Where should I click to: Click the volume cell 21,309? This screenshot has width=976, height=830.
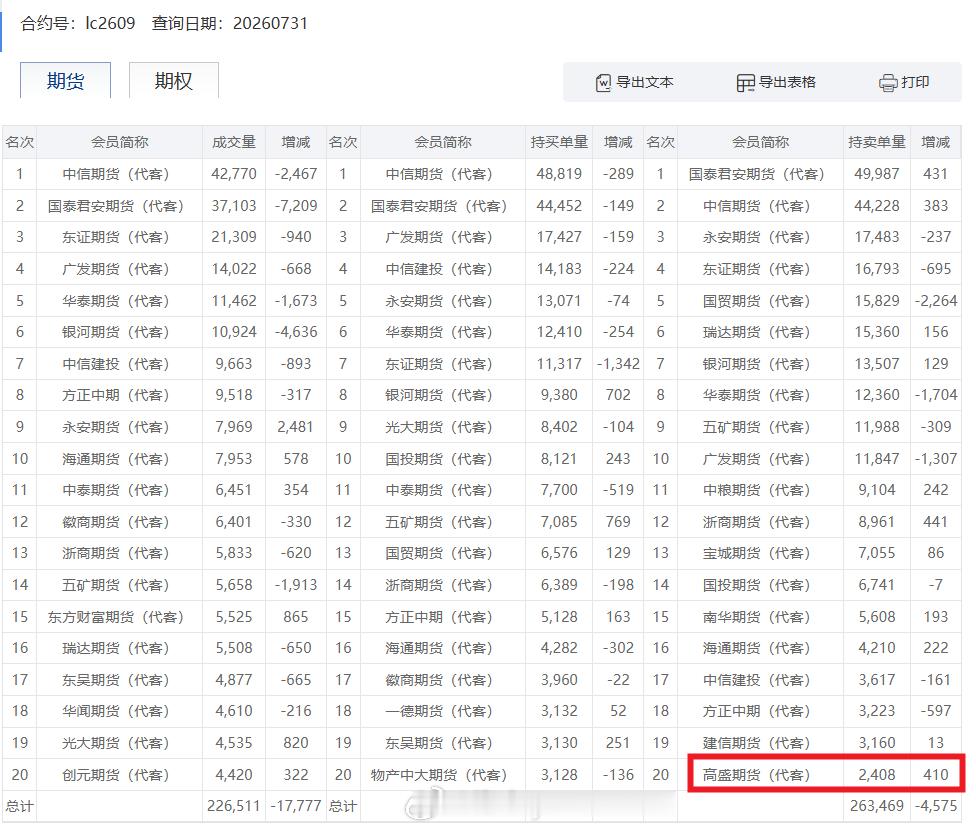coord(234,237)
